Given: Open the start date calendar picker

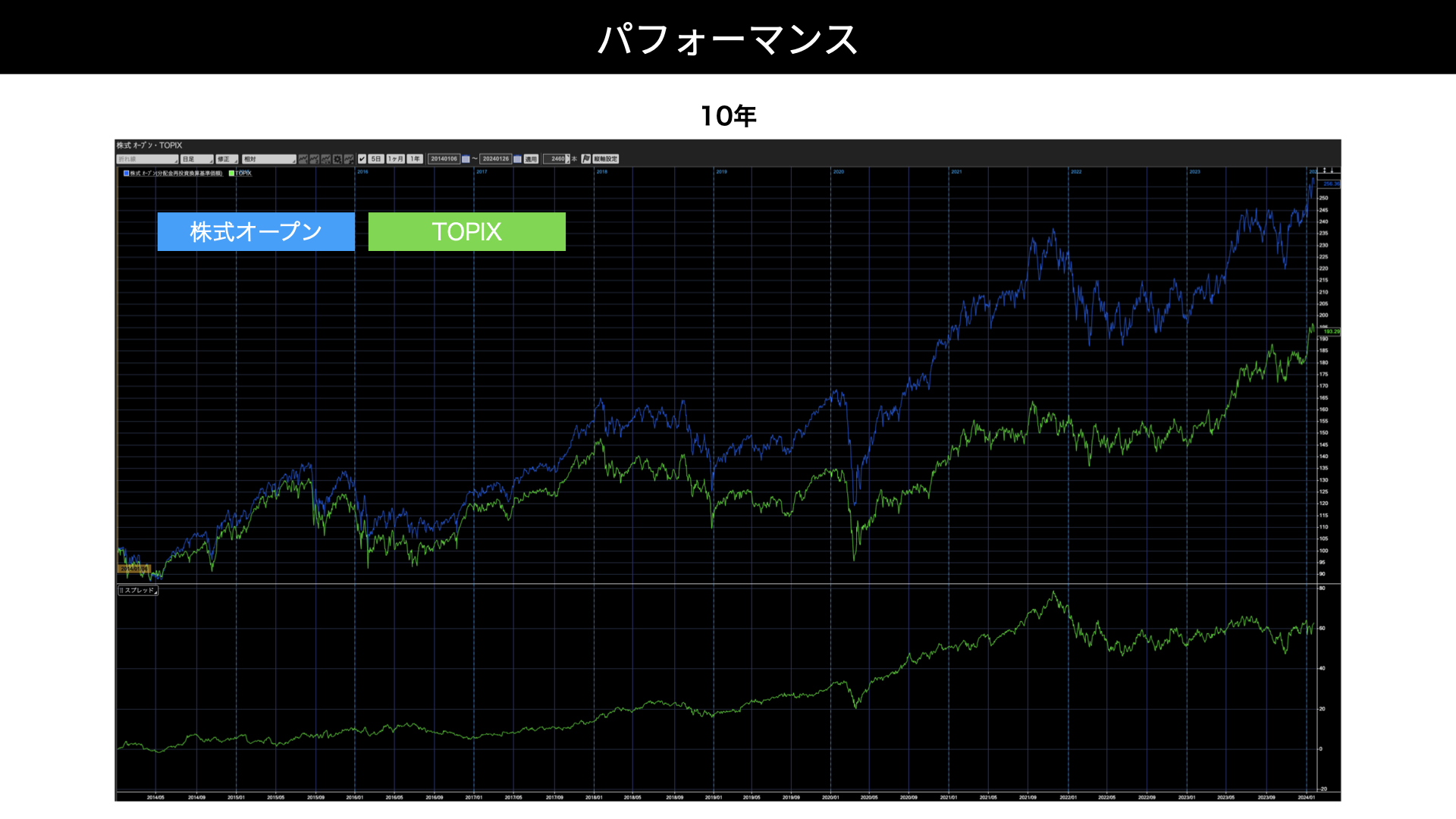Looking at the screenshot, I should pos(466,159).
